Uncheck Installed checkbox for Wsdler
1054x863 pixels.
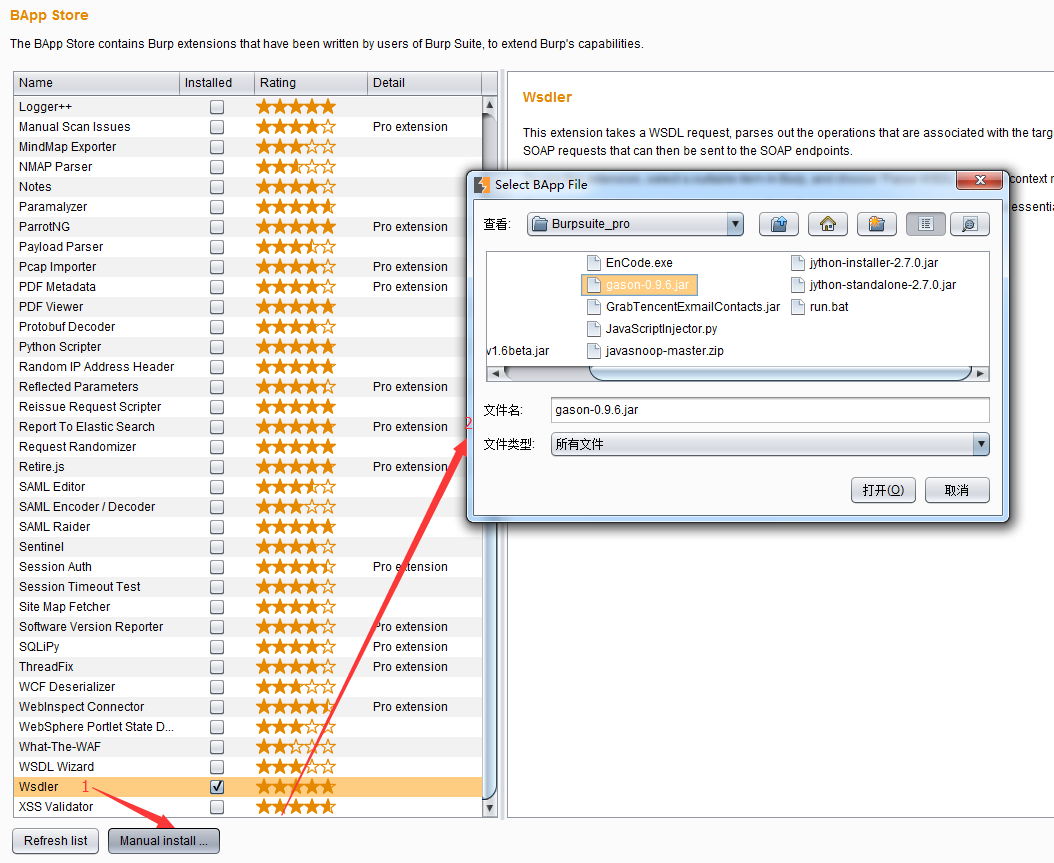(x=216, y=786)
